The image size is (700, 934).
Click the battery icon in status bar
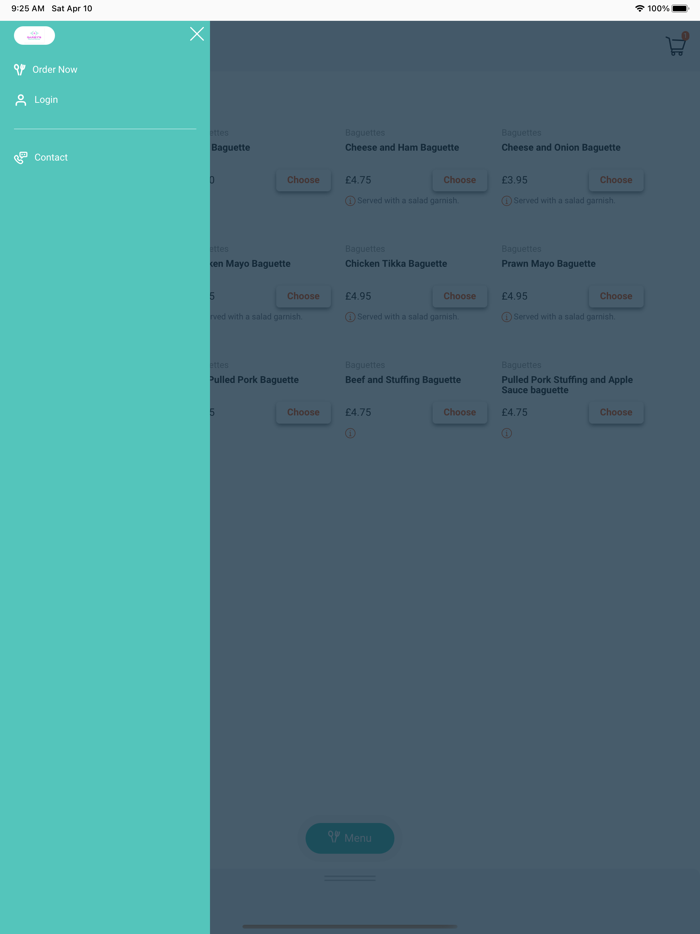[x=680, y=8]
